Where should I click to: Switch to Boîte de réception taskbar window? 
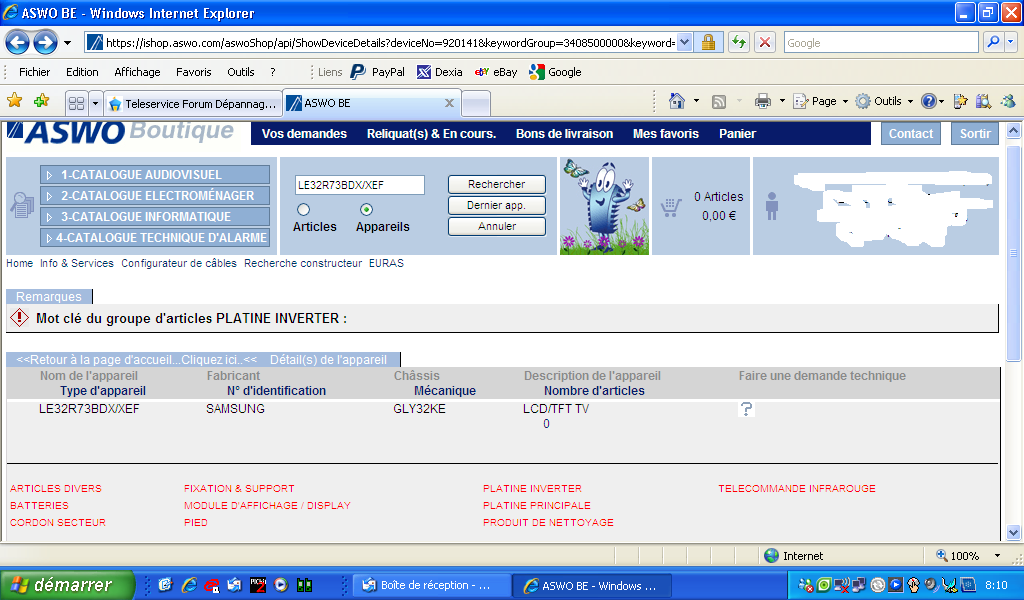click(x=432, y=586)
